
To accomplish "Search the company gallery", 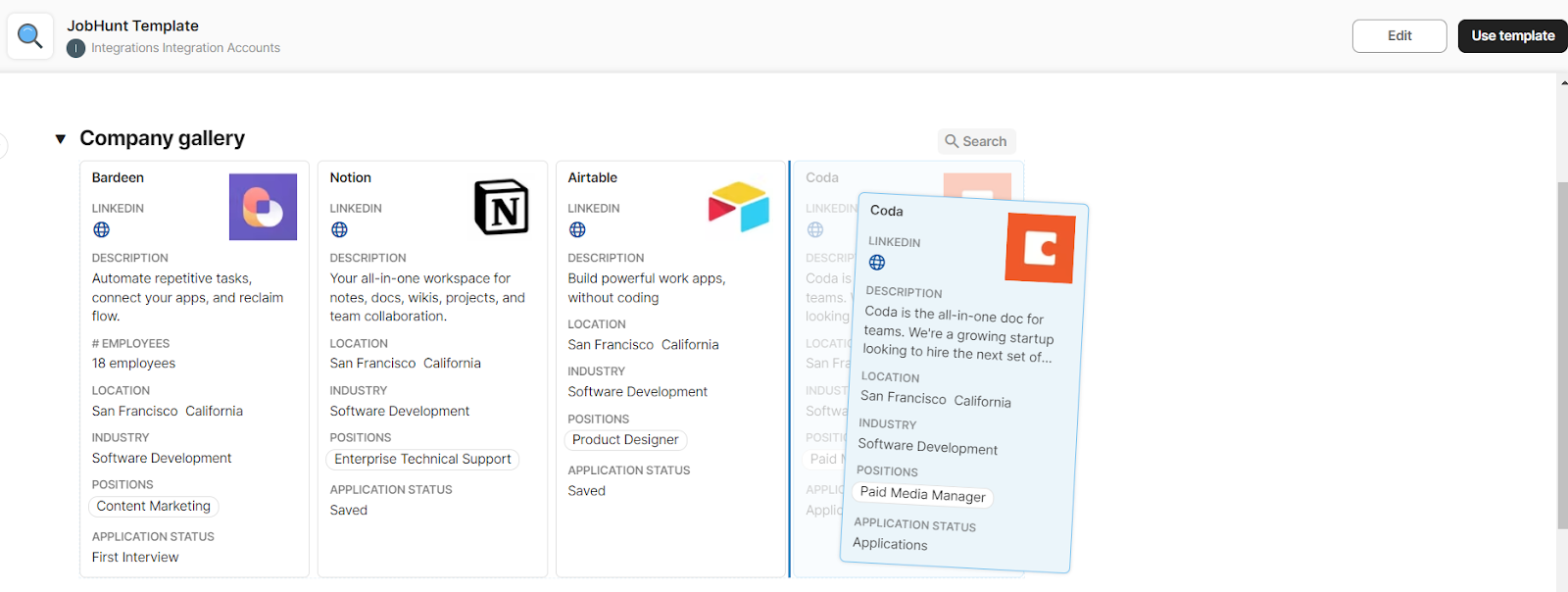I will (x=977, y=141).
